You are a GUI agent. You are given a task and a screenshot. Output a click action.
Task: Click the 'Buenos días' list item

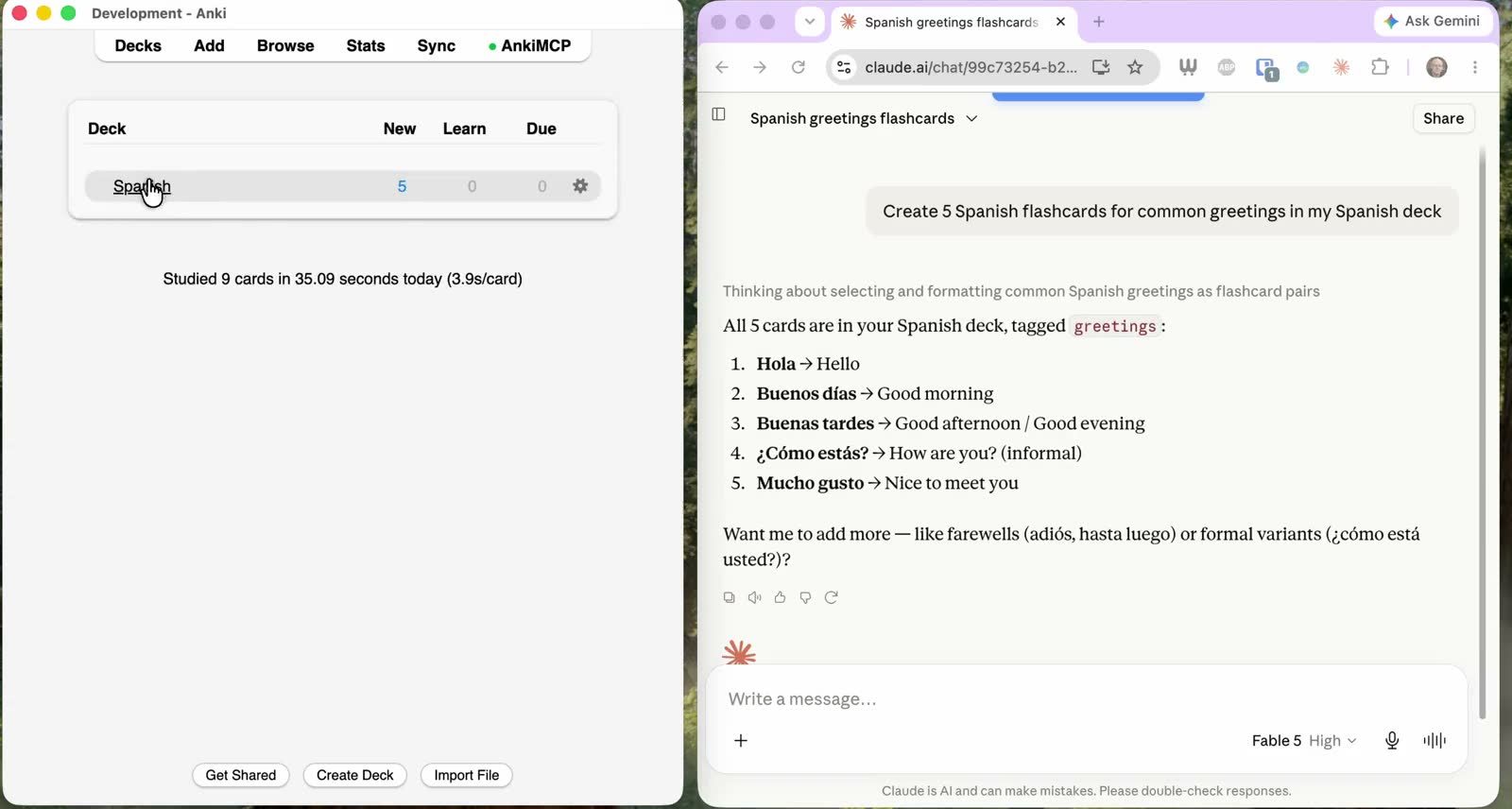[x=875, y=394]
